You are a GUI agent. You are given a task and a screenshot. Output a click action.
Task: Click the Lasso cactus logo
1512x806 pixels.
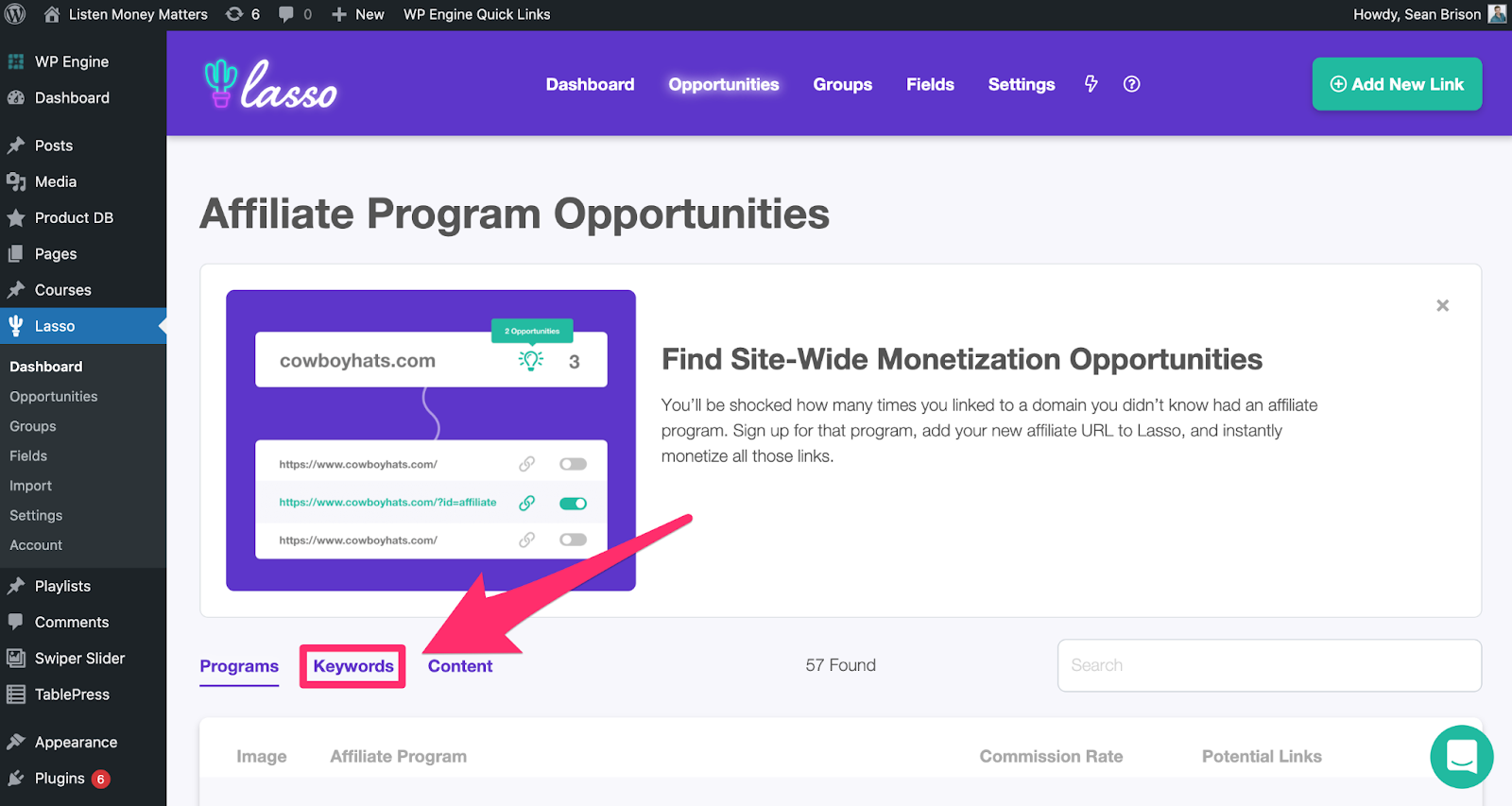click(270, 83)
